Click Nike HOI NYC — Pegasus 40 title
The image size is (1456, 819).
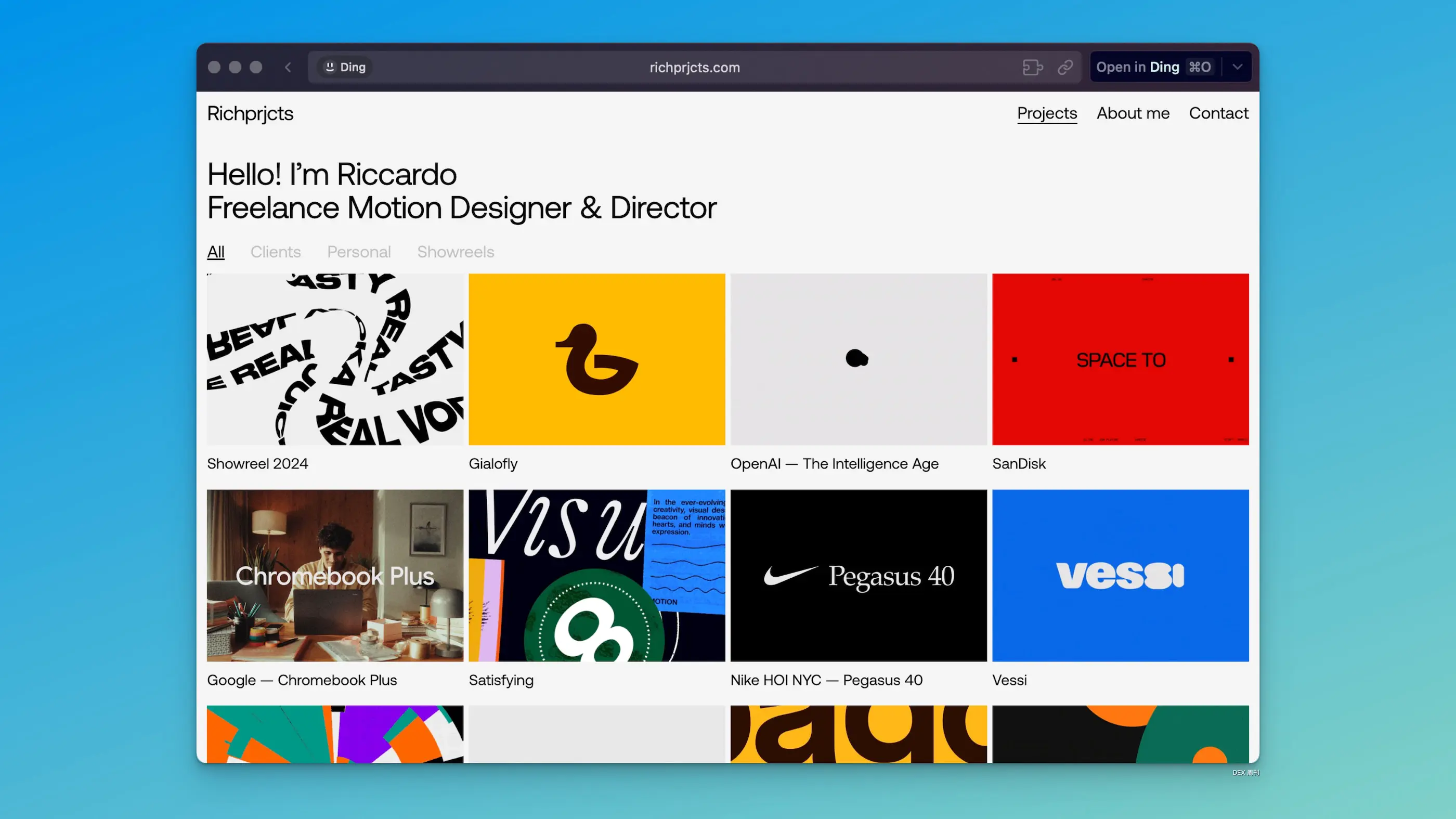pyautogui.click(x=826, y=680)
